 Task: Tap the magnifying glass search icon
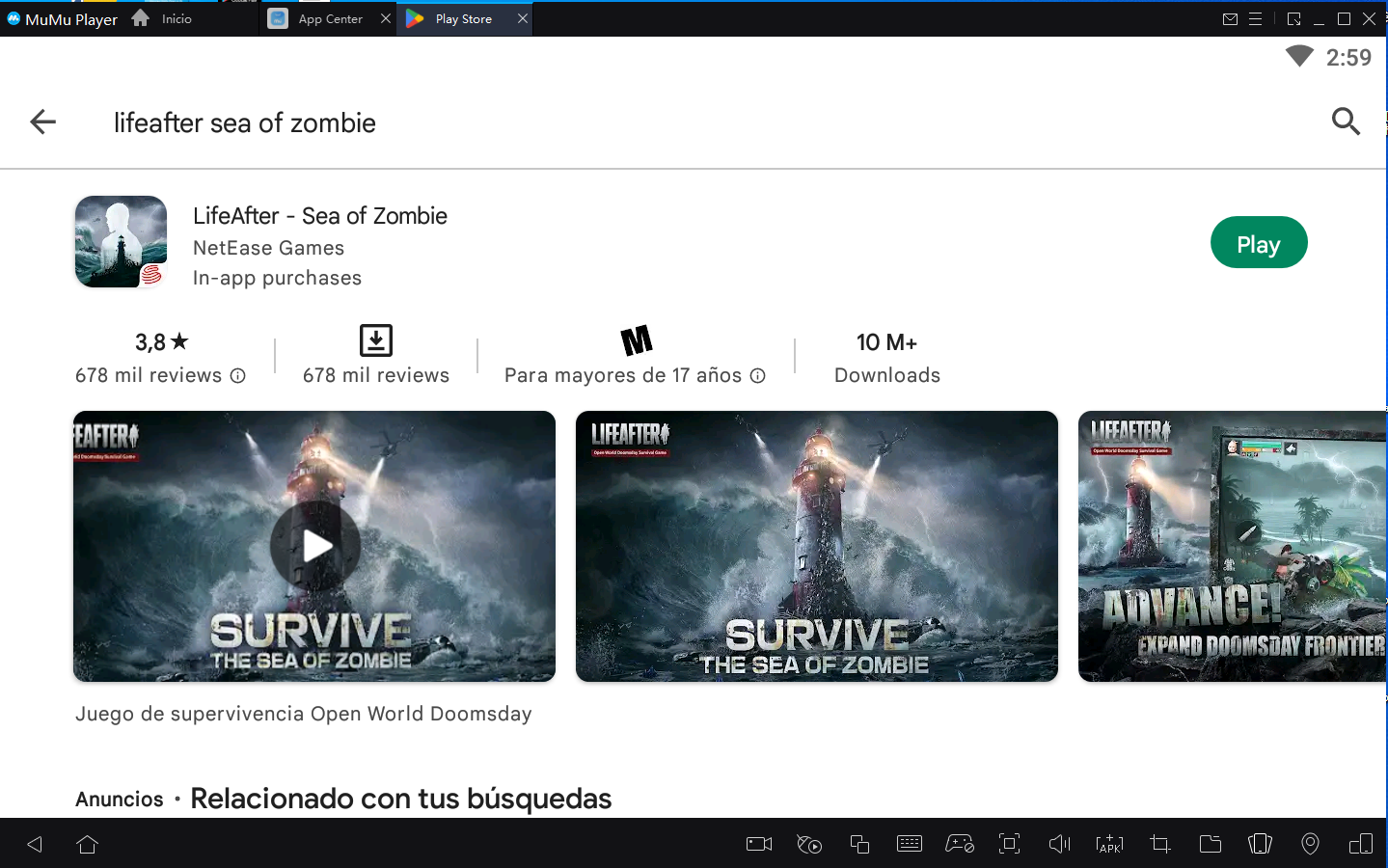click(1346, 122)
